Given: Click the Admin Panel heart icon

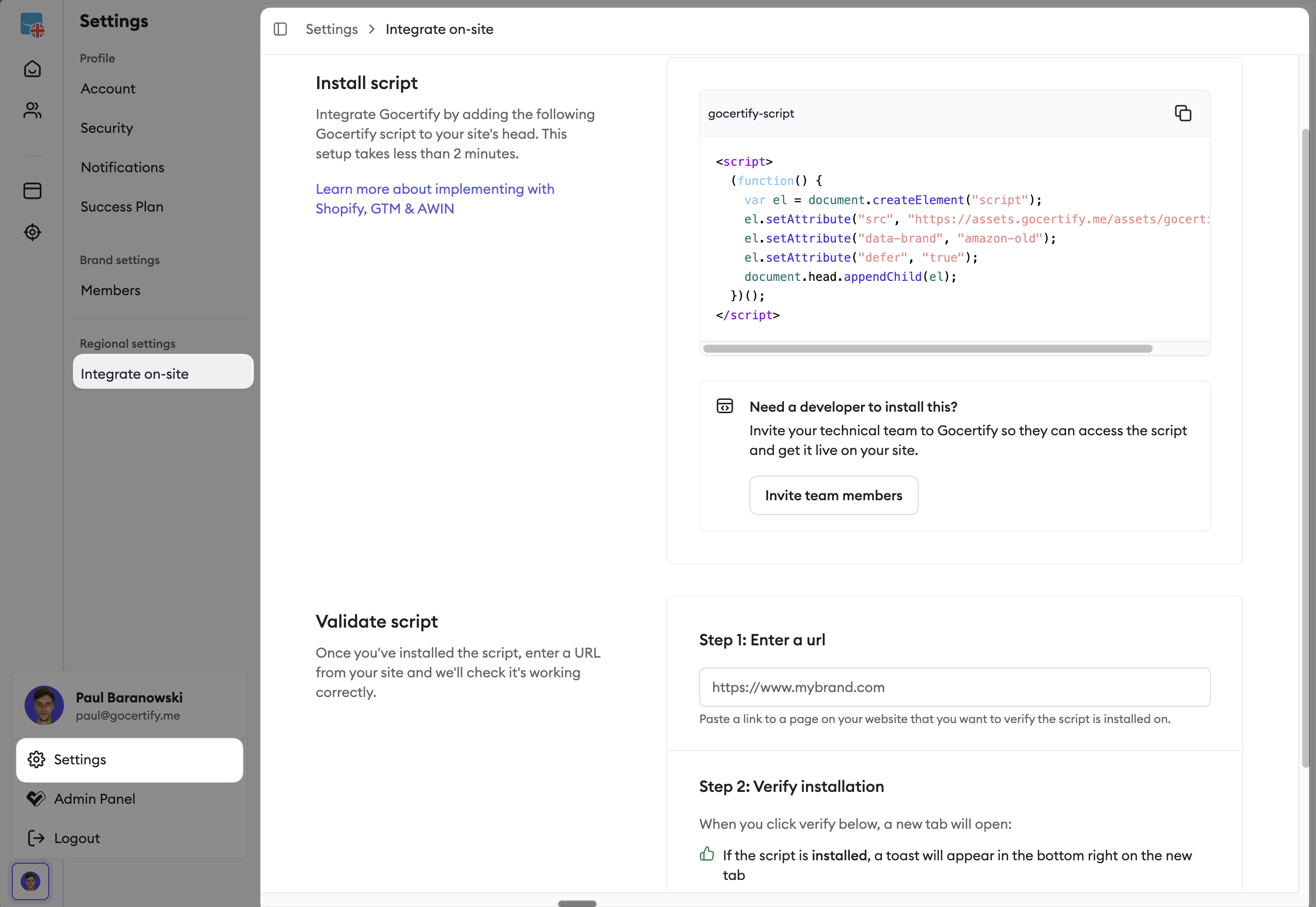Looking at the screenshot, I should 36,798.
